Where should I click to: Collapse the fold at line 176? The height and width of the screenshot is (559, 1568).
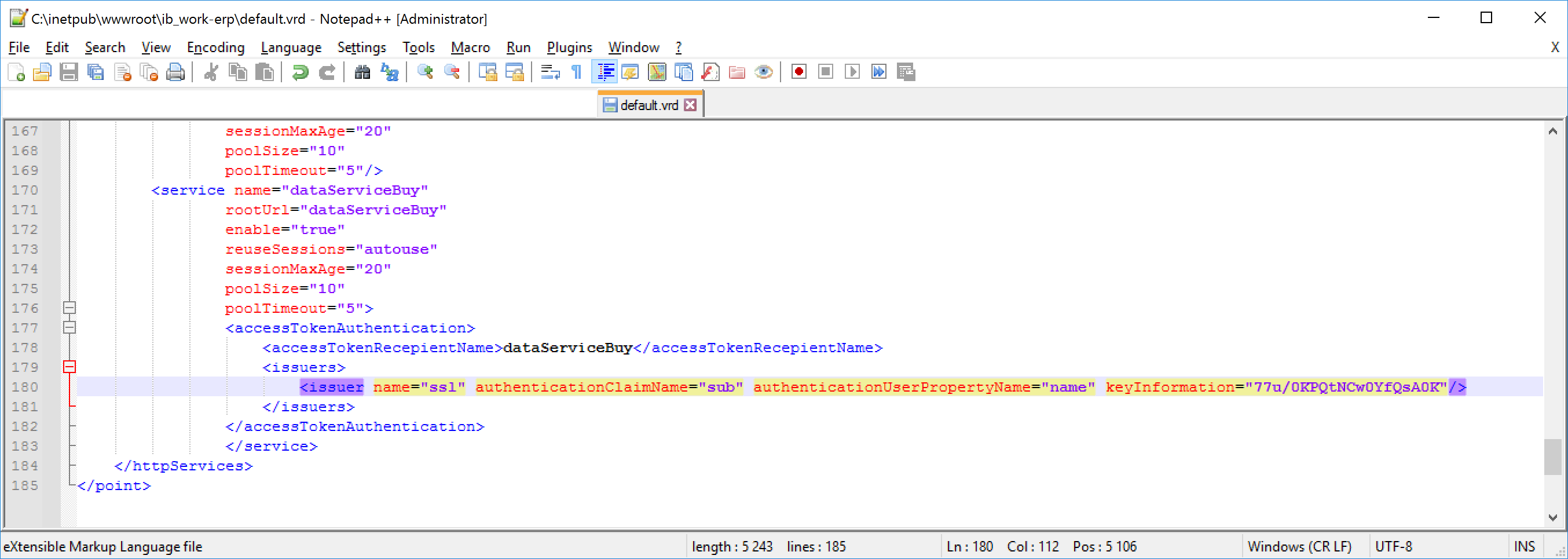click(69, 308)
